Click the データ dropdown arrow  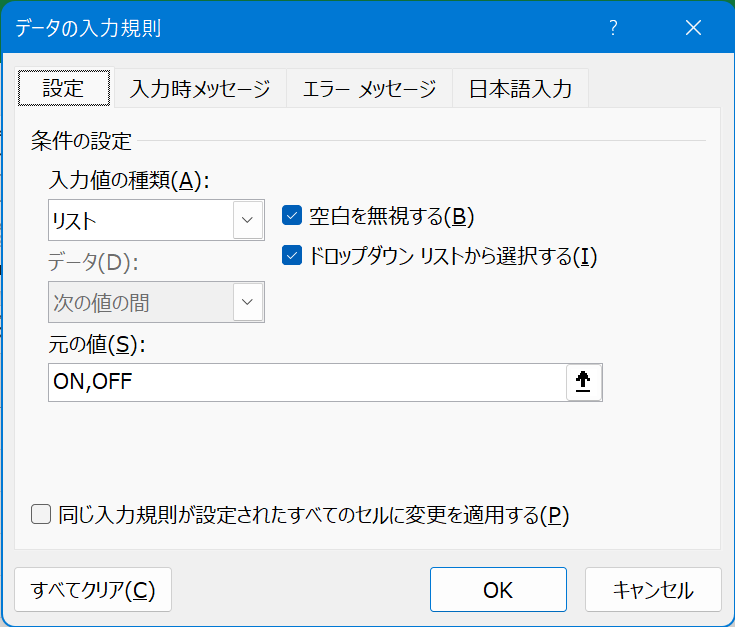247,301
